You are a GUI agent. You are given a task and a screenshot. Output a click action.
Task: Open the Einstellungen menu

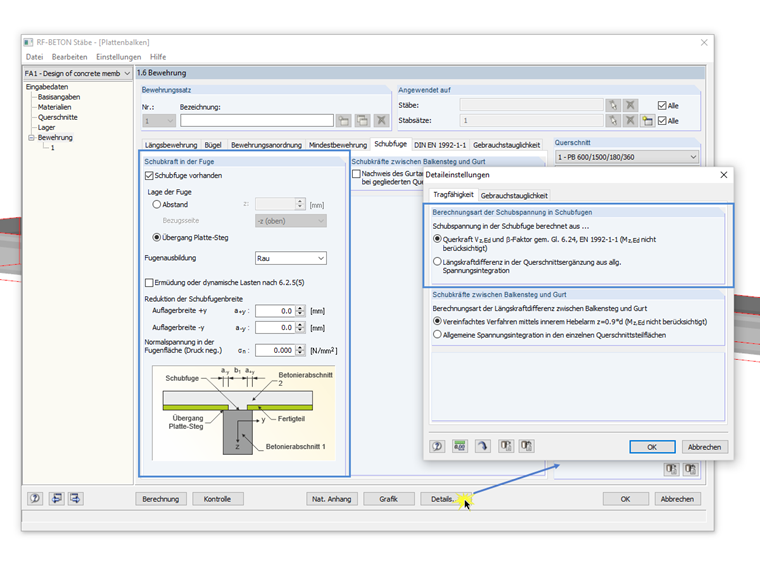coord(118,57)
